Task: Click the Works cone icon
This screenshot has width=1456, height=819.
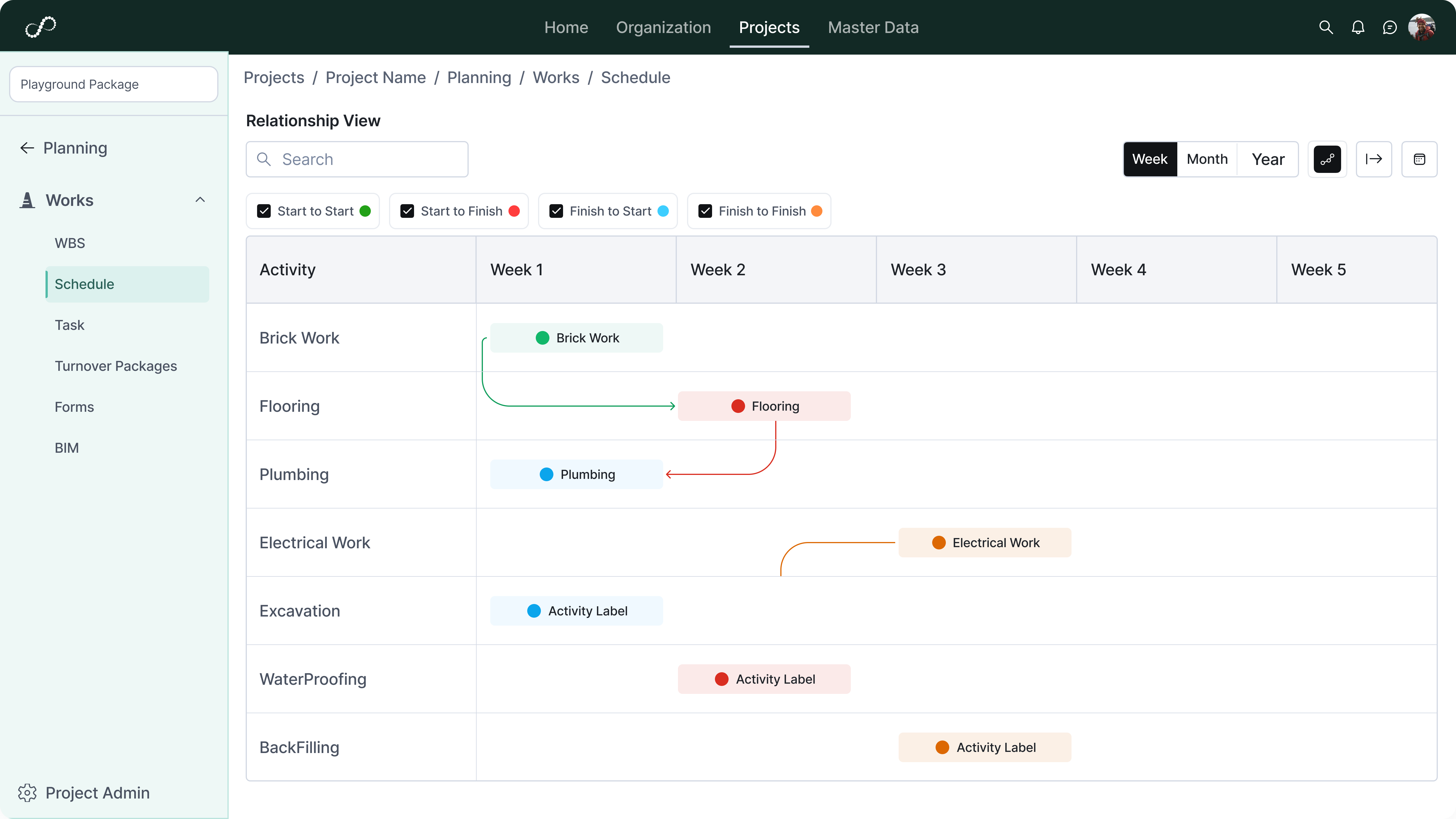Action: tap(27, 200)
